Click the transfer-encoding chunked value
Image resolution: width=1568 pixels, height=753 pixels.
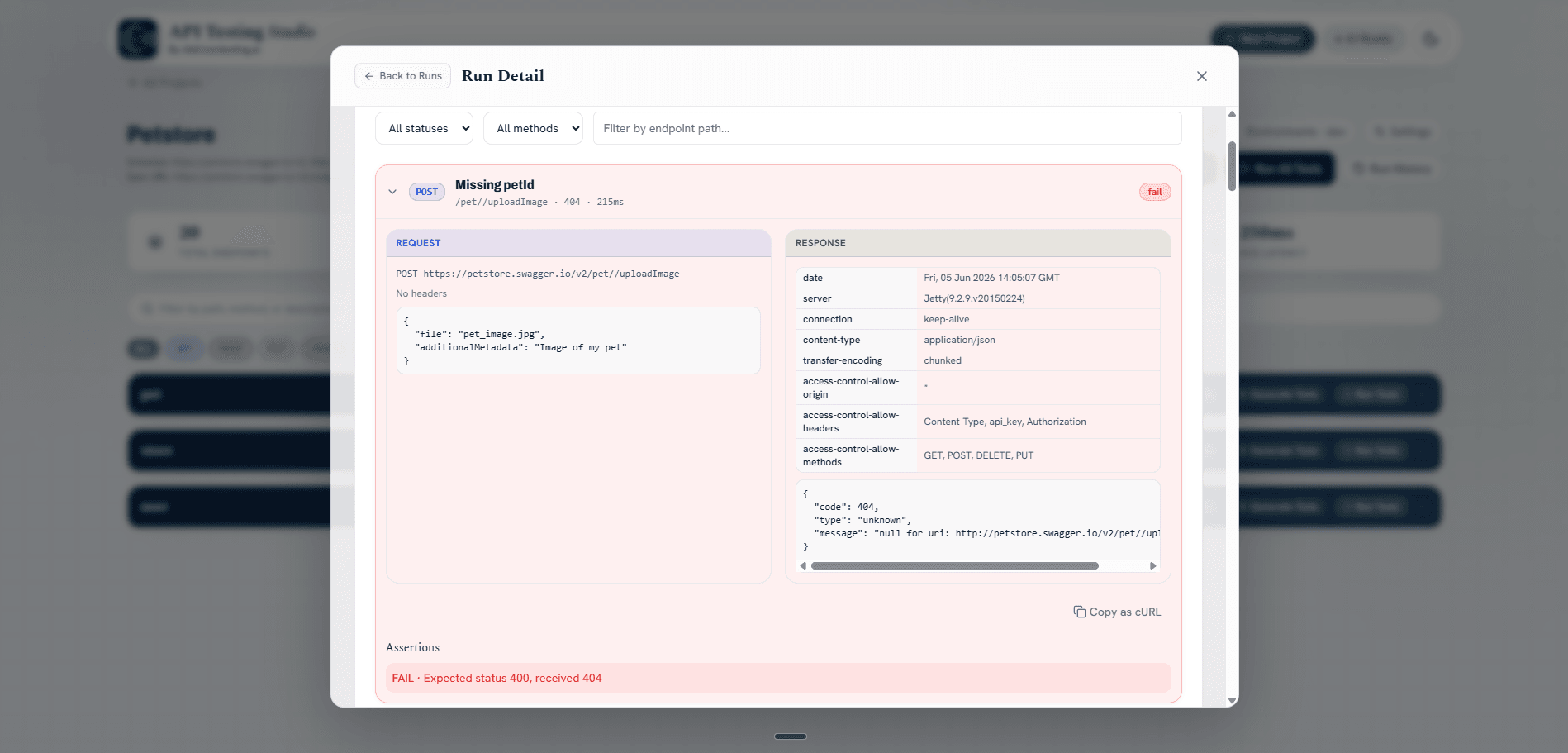tap(943, 360)
